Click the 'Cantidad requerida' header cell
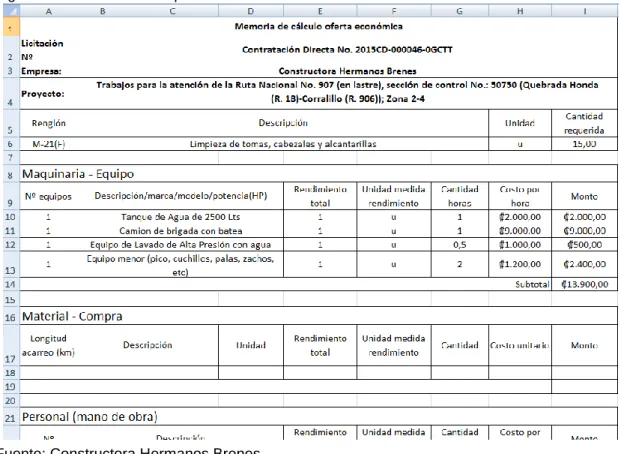Viewport: 624px width, 454px height. coord(584,123)
